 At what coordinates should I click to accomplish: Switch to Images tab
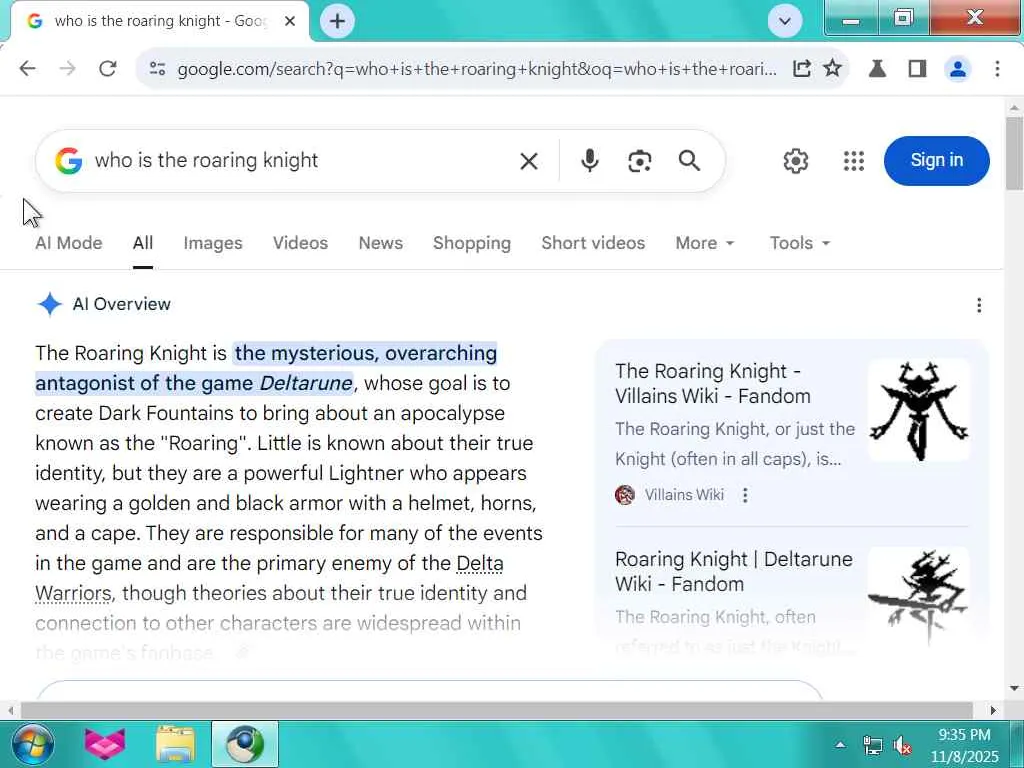pos(213,243)
